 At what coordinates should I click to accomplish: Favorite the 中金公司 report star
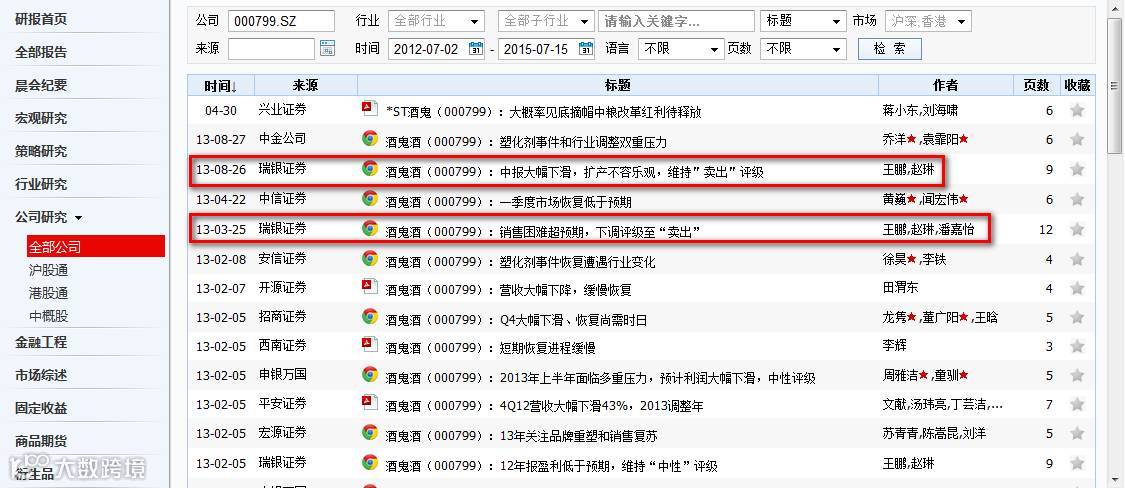pos(1076,139)
